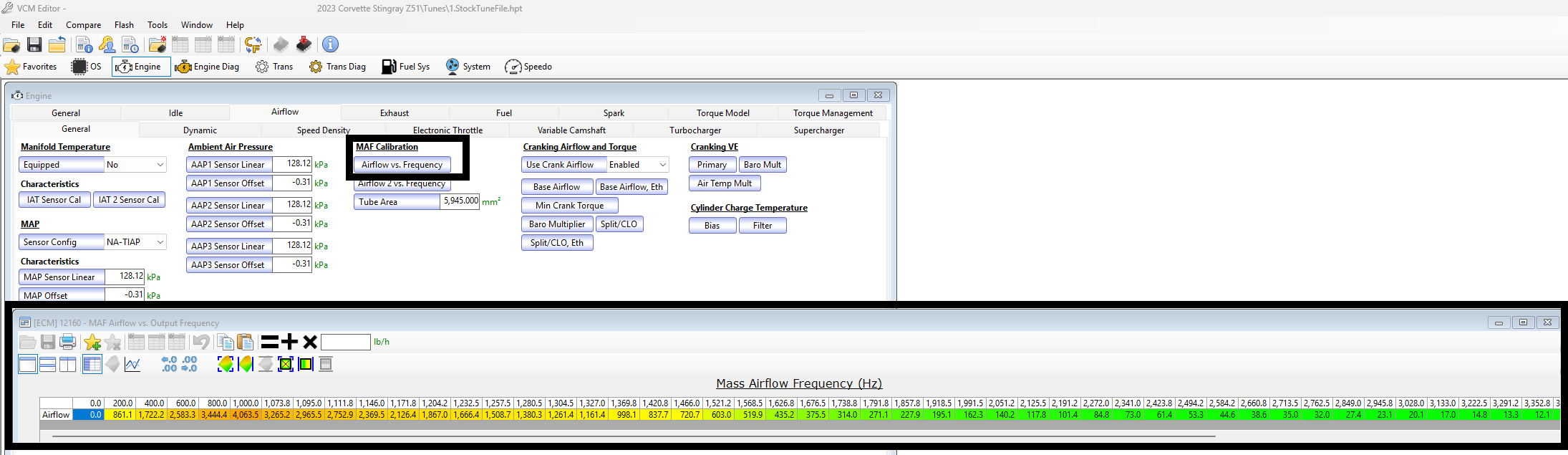Click the Air Temp Mult button
This screenshot has height=455, width=1568.
[x=725, y=183]
